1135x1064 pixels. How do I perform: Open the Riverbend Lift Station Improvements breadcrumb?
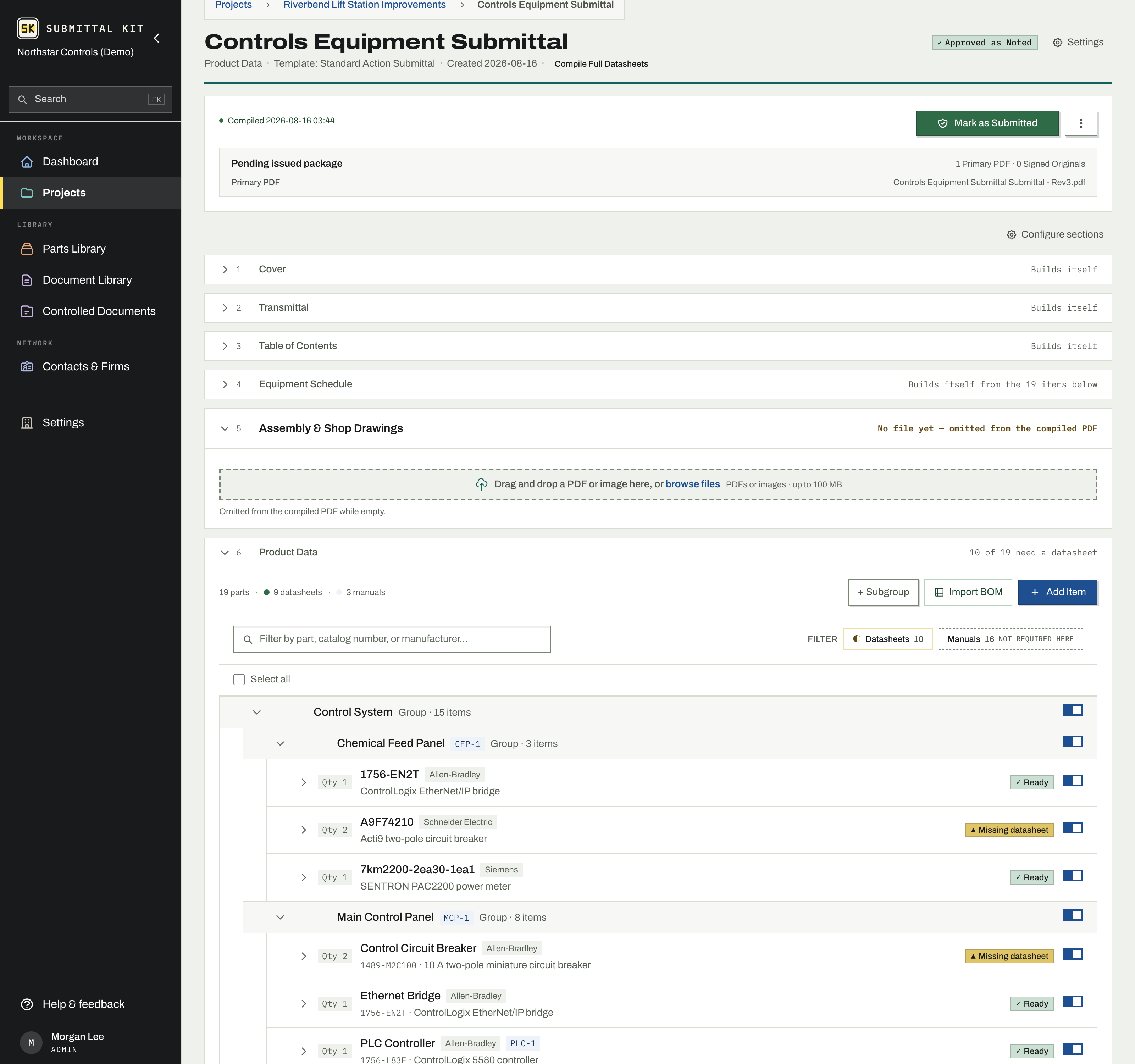point(364,5)
